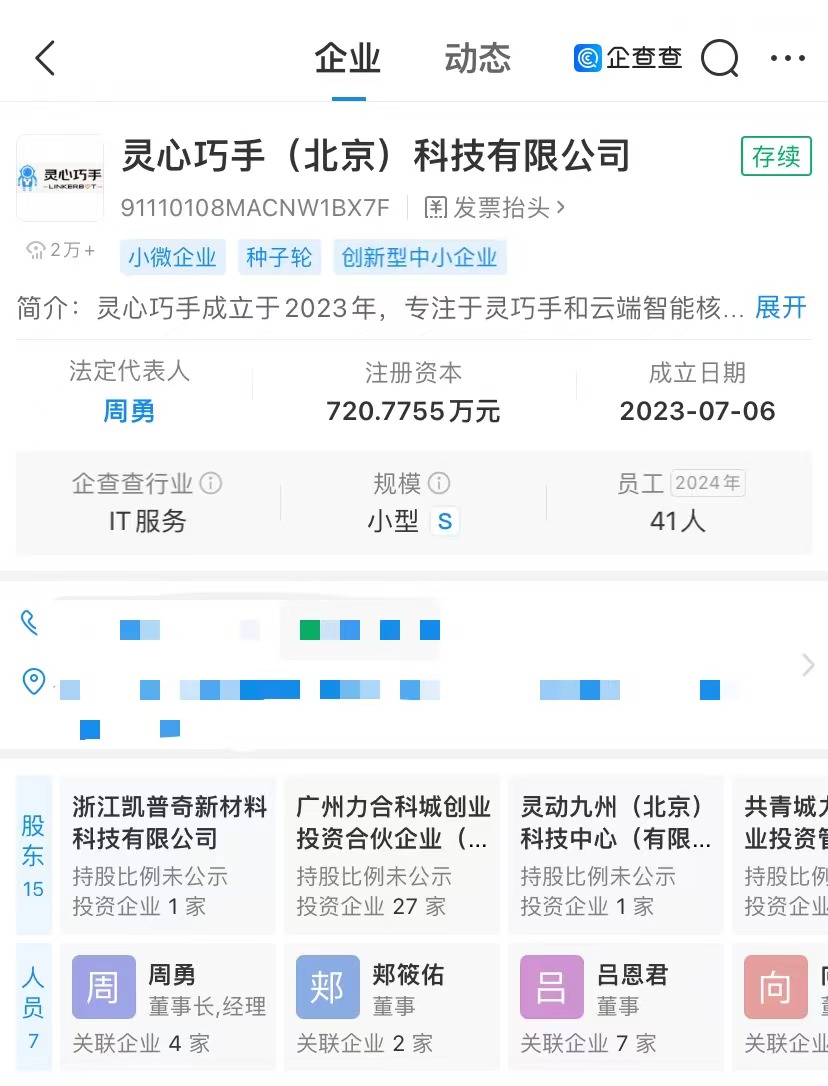Open shareholder 浙江凯普奇新材料科技有限公司 card
Image resolution: width=828 pixels, height=1086 pixels.
tap(168, 855)
